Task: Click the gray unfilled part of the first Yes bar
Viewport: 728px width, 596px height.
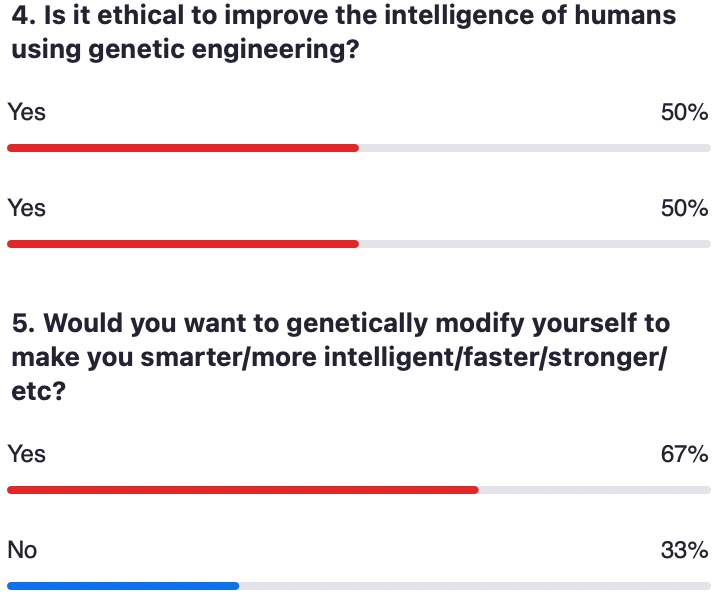Action: click(x=534, y=148)
